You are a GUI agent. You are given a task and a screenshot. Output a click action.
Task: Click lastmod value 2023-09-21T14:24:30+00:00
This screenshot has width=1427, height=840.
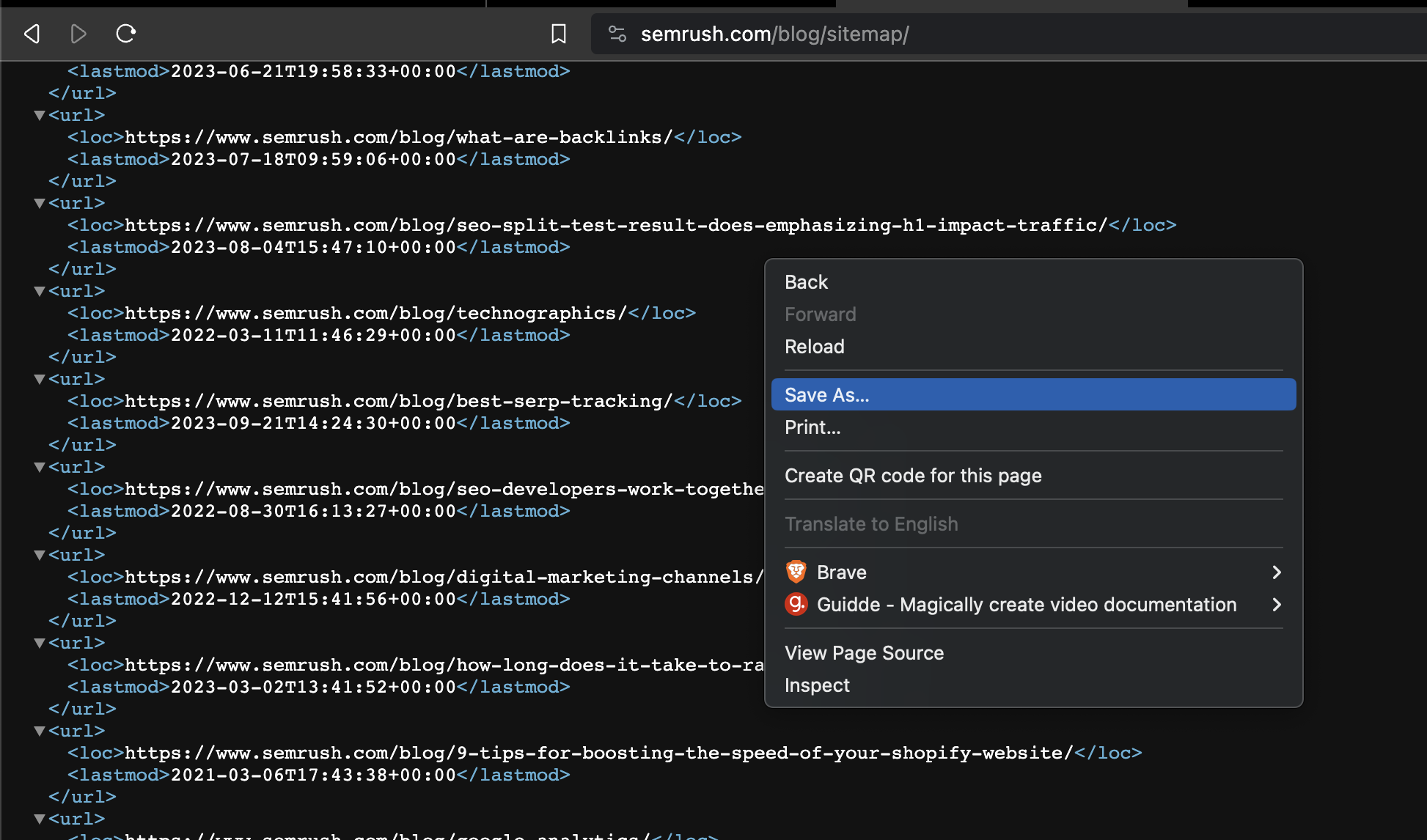point(313,423)
